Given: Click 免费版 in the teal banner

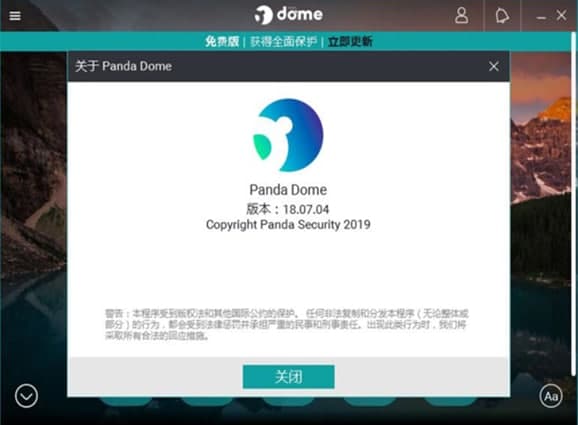Looking at the screenshot, I should tap(222, 41).
